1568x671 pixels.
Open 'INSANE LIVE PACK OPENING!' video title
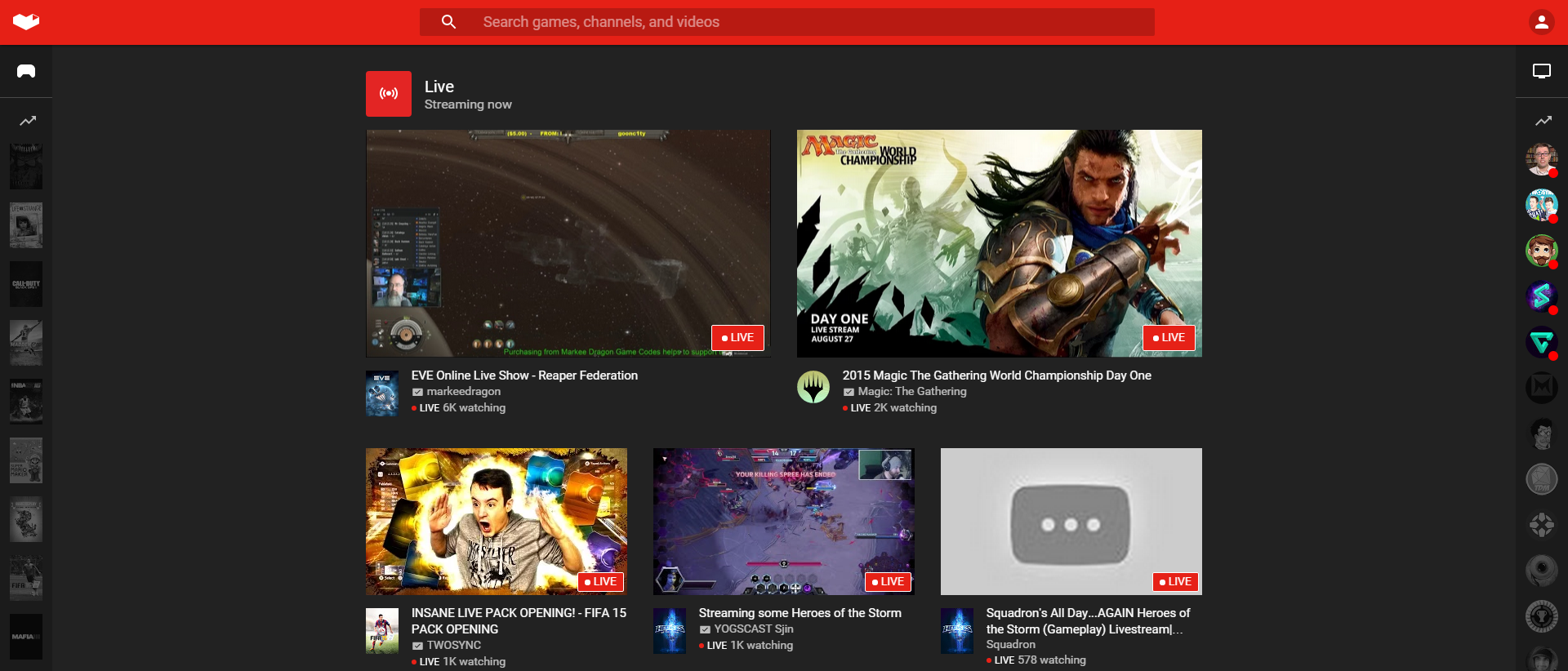point(519,621)
